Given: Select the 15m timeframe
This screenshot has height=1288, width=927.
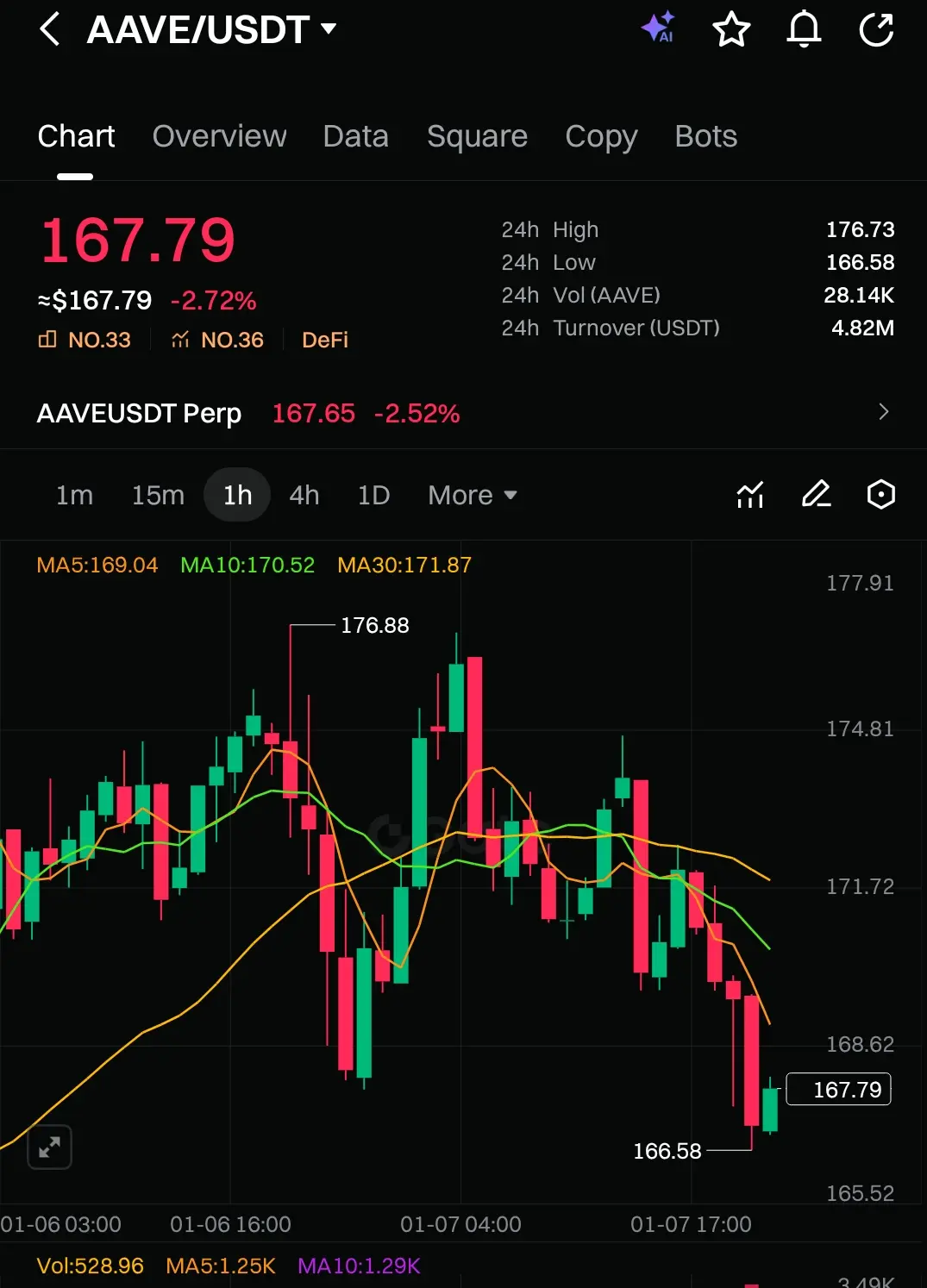Looking at the screenshot, I should 158,495.
